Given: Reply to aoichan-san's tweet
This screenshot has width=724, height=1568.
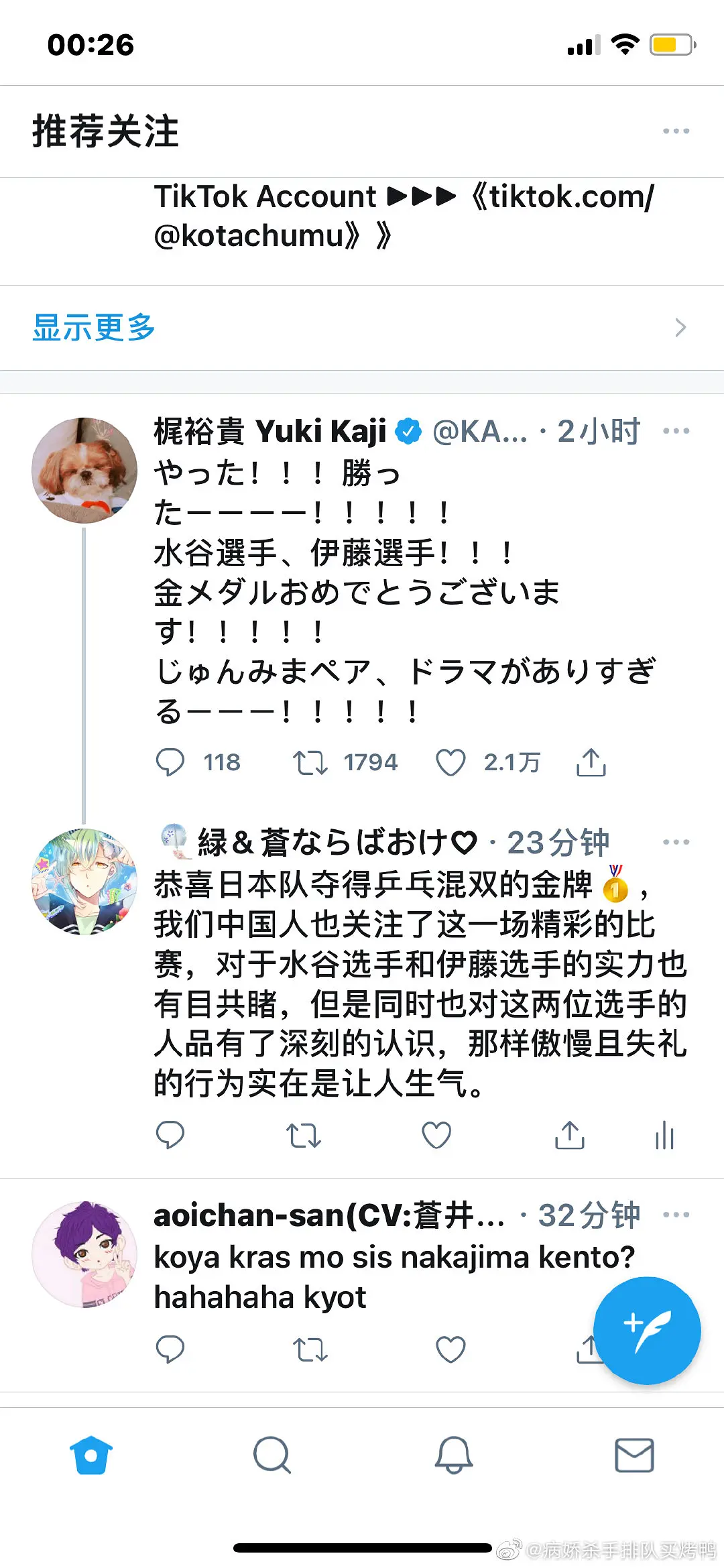Looking at the screenshot, I should pos(170,1349).
